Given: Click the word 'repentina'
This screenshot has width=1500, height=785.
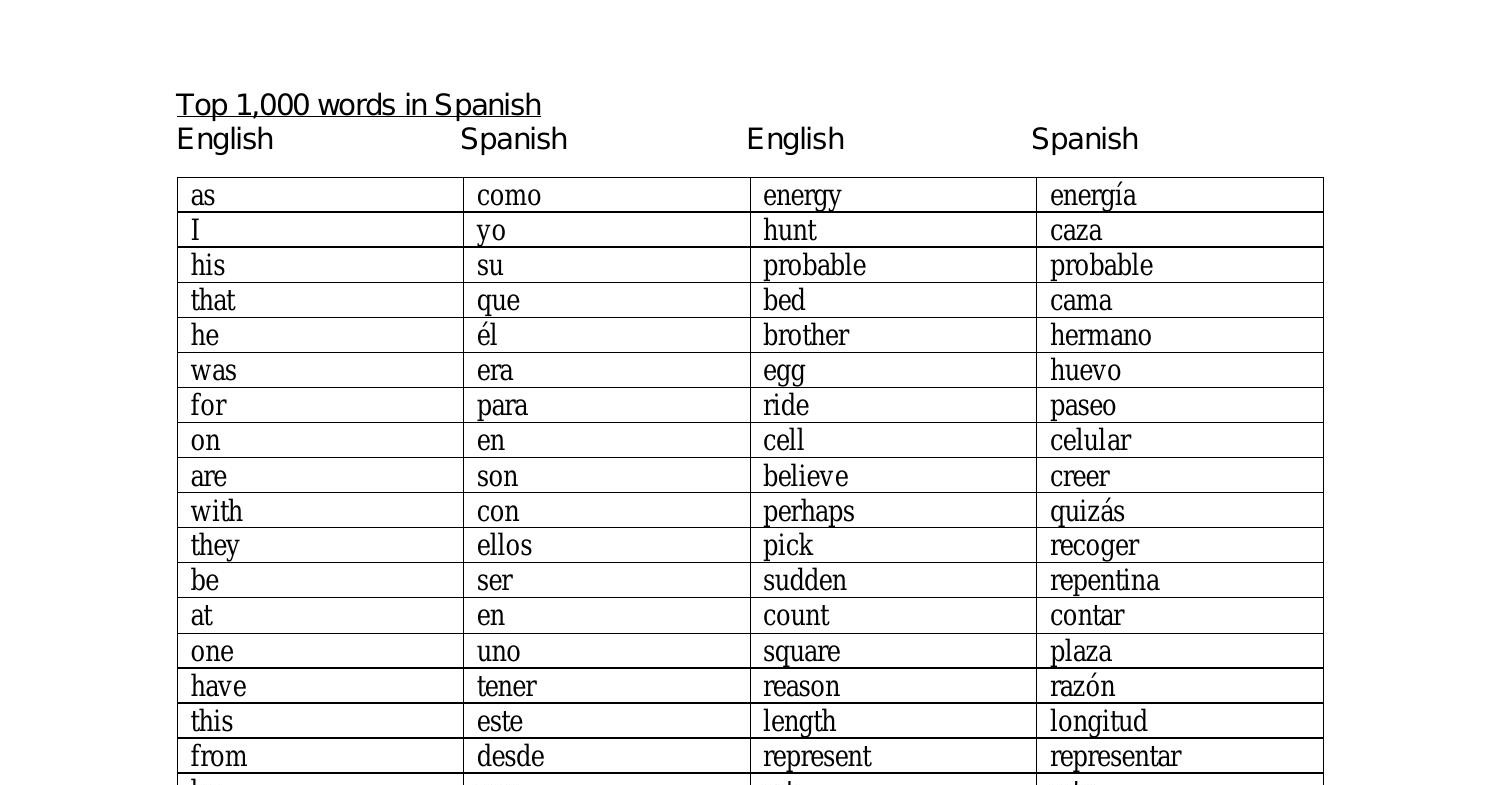Looking at the screenshot, I should (1104, 581).
